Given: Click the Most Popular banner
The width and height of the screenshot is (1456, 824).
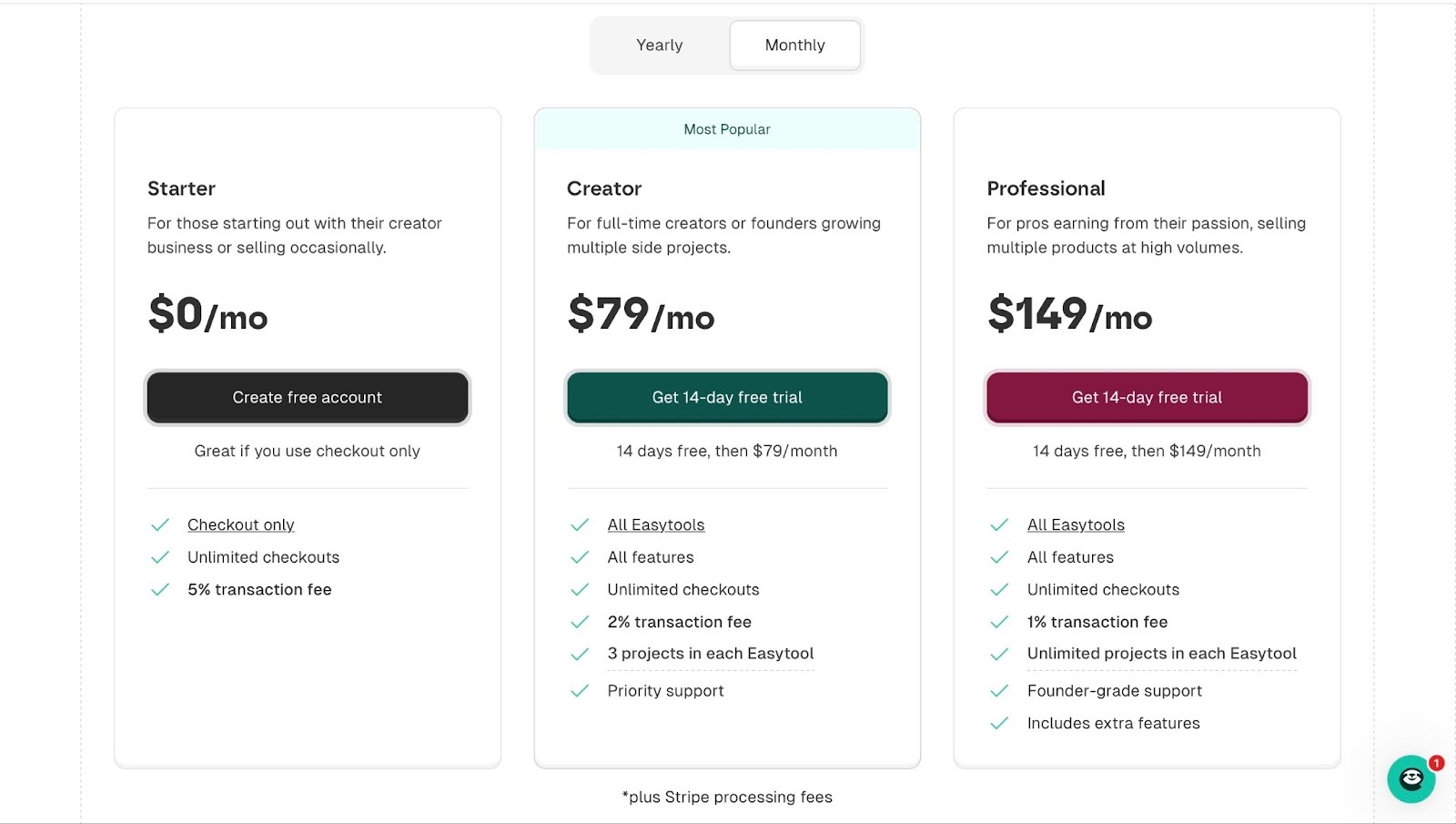Looking at the screenshot, I should click(x=727, y=129).
